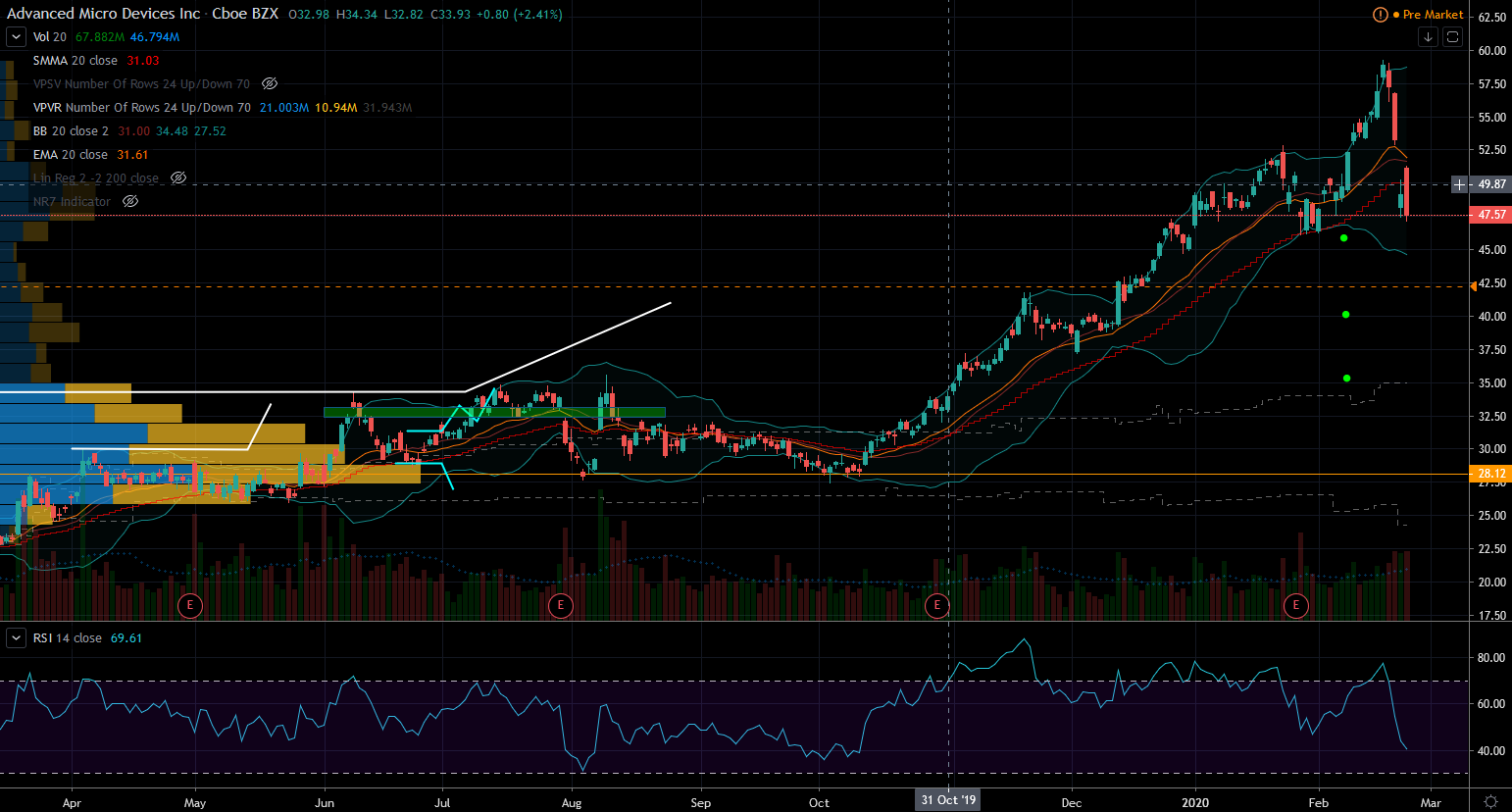Open earnings marker near February
The height and width of the screenshot is (812, 1512).
click(1296, 605)
